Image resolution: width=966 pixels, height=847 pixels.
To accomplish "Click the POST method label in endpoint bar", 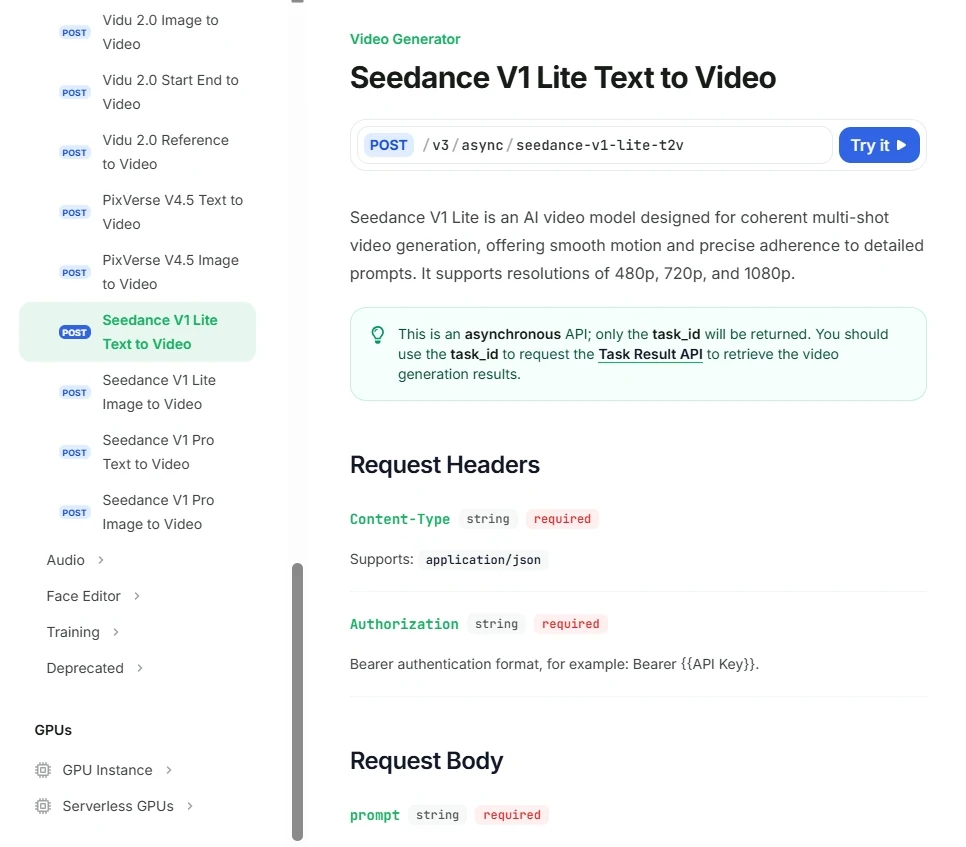I will [x=388, y=145].
